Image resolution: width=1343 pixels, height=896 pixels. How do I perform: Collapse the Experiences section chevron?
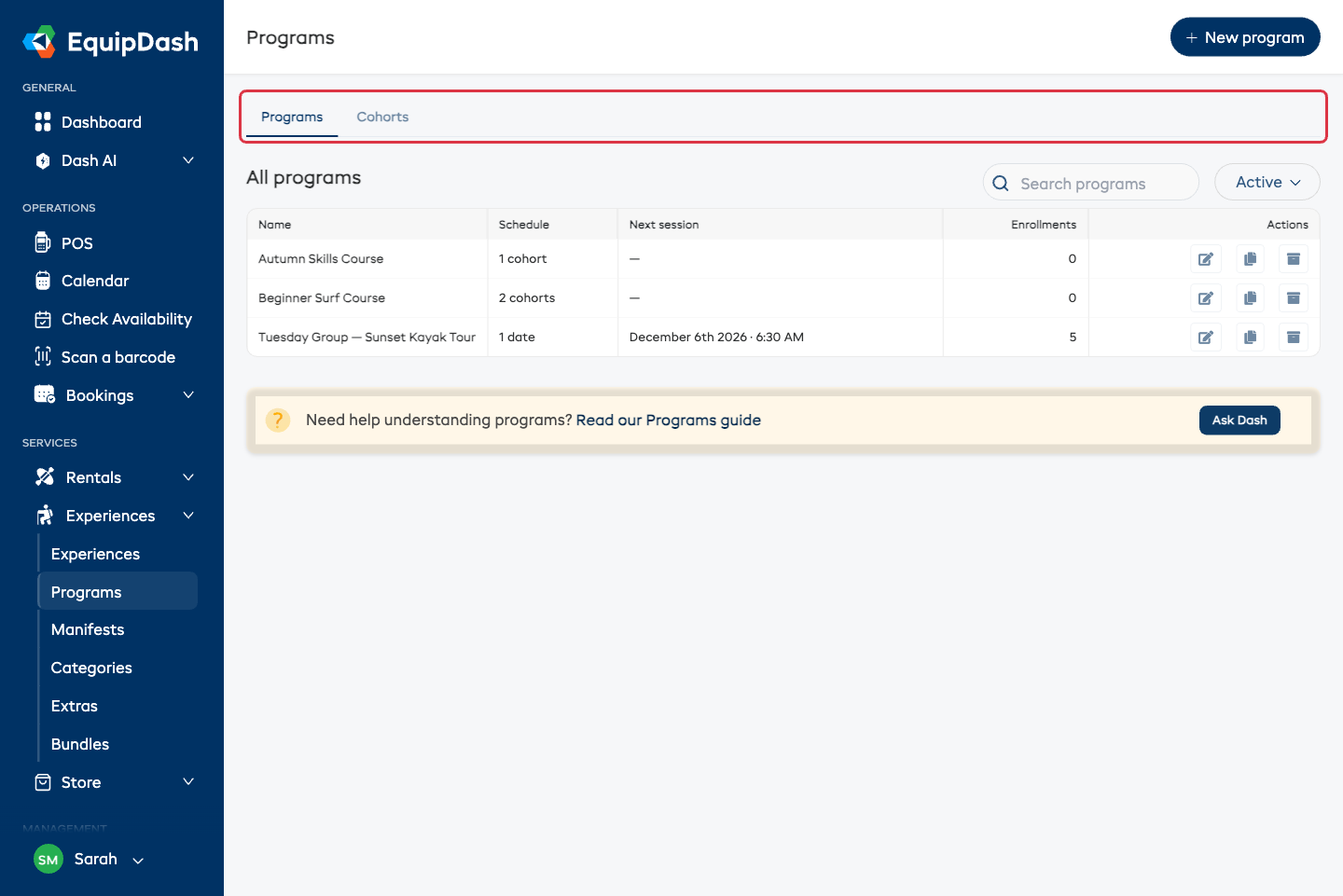pyautogui.click(x=188, y=516)
